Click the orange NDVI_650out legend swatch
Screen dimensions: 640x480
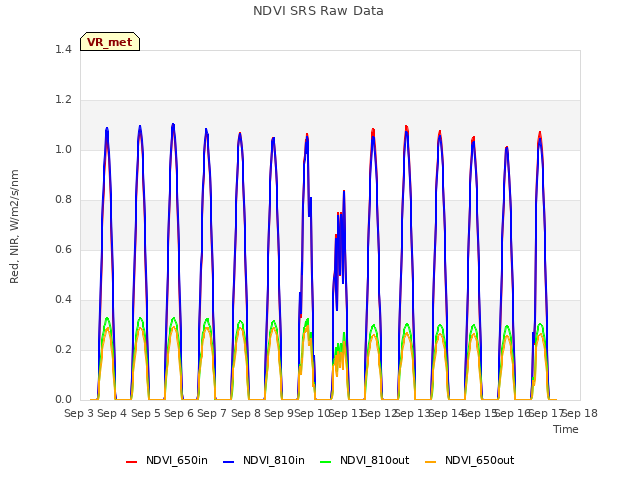click(x=431, y=462)
